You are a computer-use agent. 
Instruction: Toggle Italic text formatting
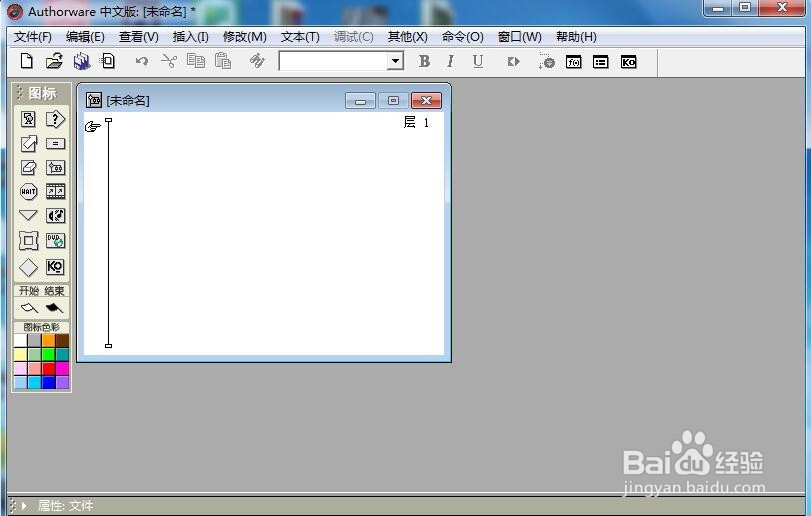tap(450, 62)
